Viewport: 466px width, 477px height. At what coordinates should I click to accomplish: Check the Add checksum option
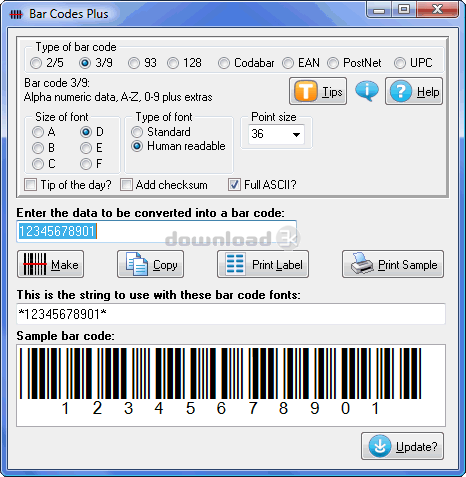click(x=126, y=184)
